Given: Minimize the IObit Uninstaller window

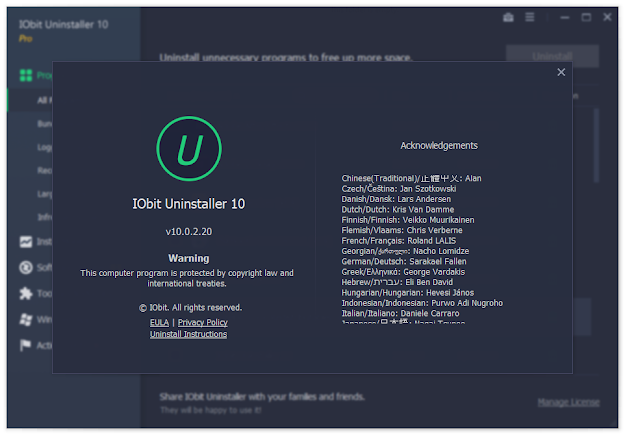Looking at the screenshot, I should coord(564,17).
